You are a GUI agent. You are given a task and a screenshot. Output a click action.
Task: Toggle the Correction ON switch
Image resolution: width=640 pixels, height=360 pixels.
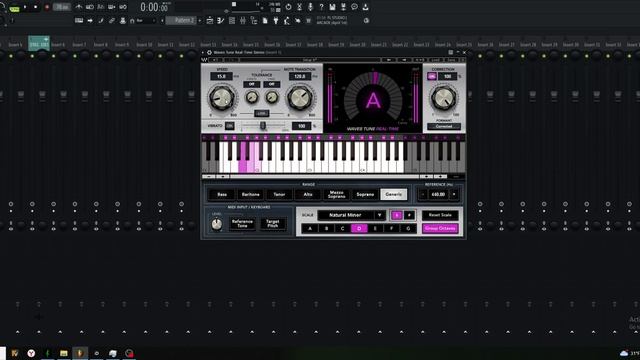tap(432, 76)
